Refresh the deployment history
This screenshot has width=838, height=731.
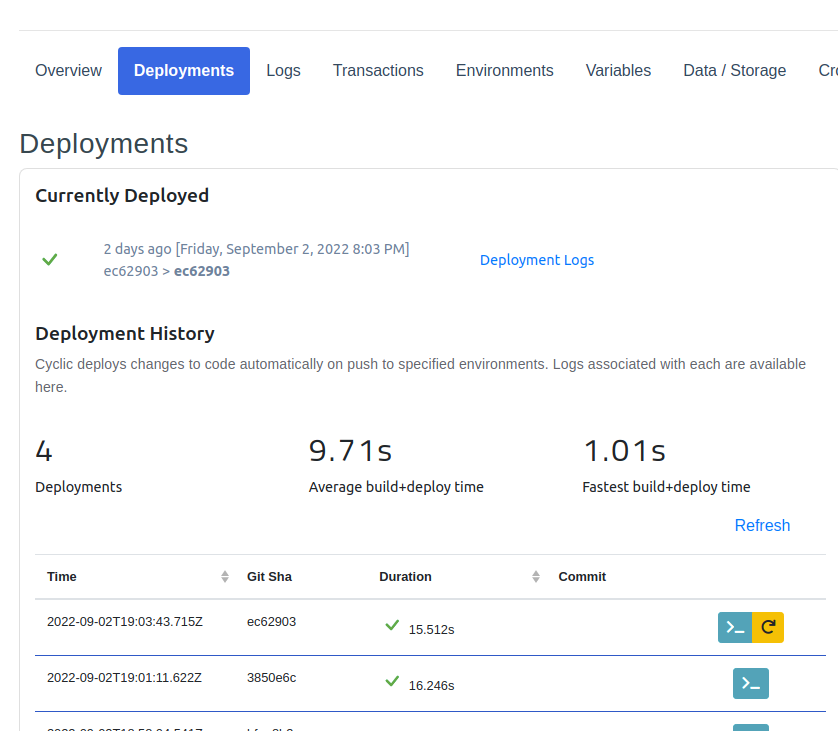pyautogui.click(x=762, y=525)
